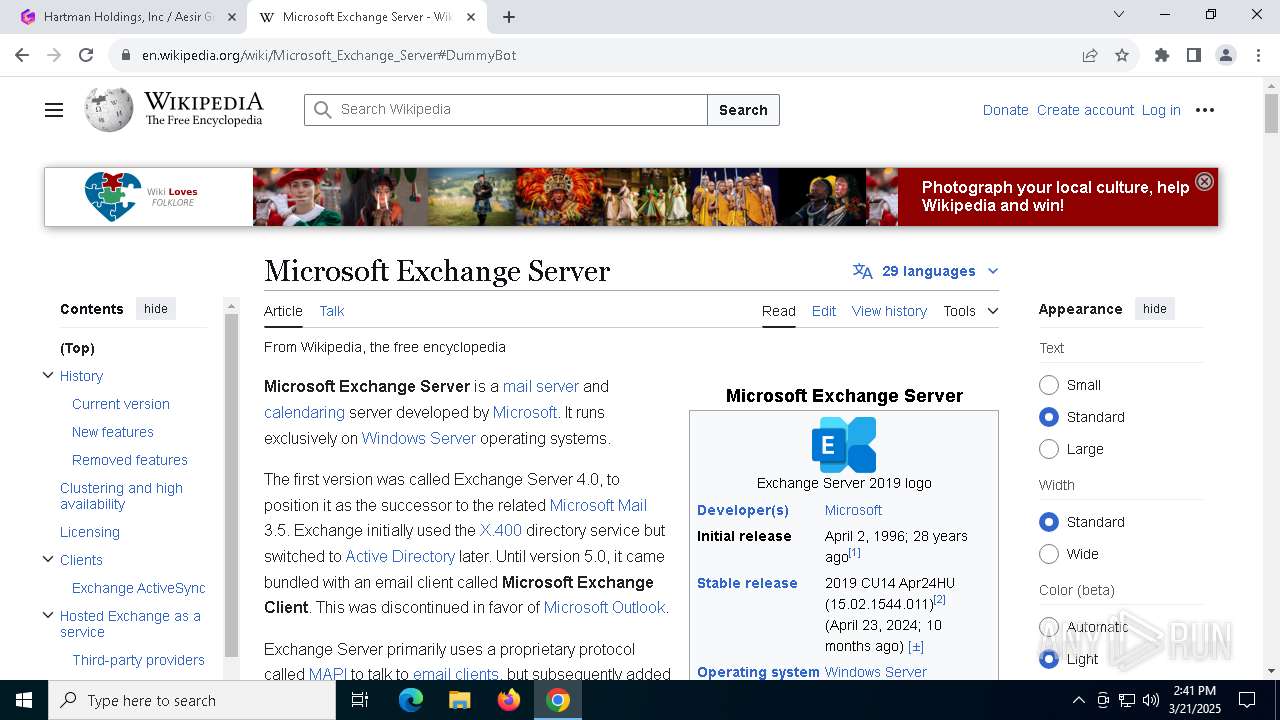The width and height of the screenshot is (1280, 720).
Task: Select the Article tab
Action: [283, 311]
